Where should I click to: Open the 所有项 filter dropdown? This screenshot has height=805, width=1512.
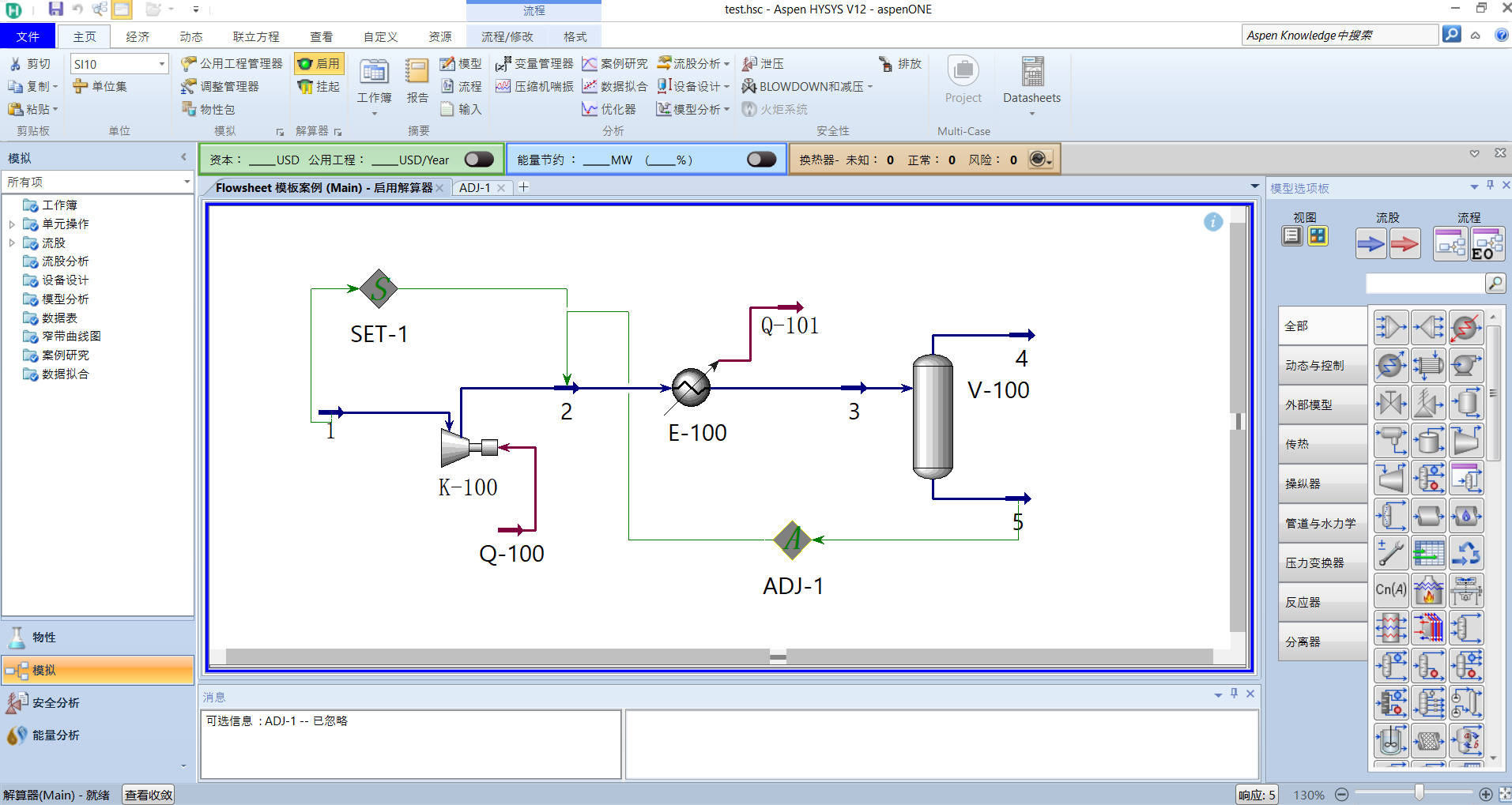pyautogui.click(x=187, y=182)
